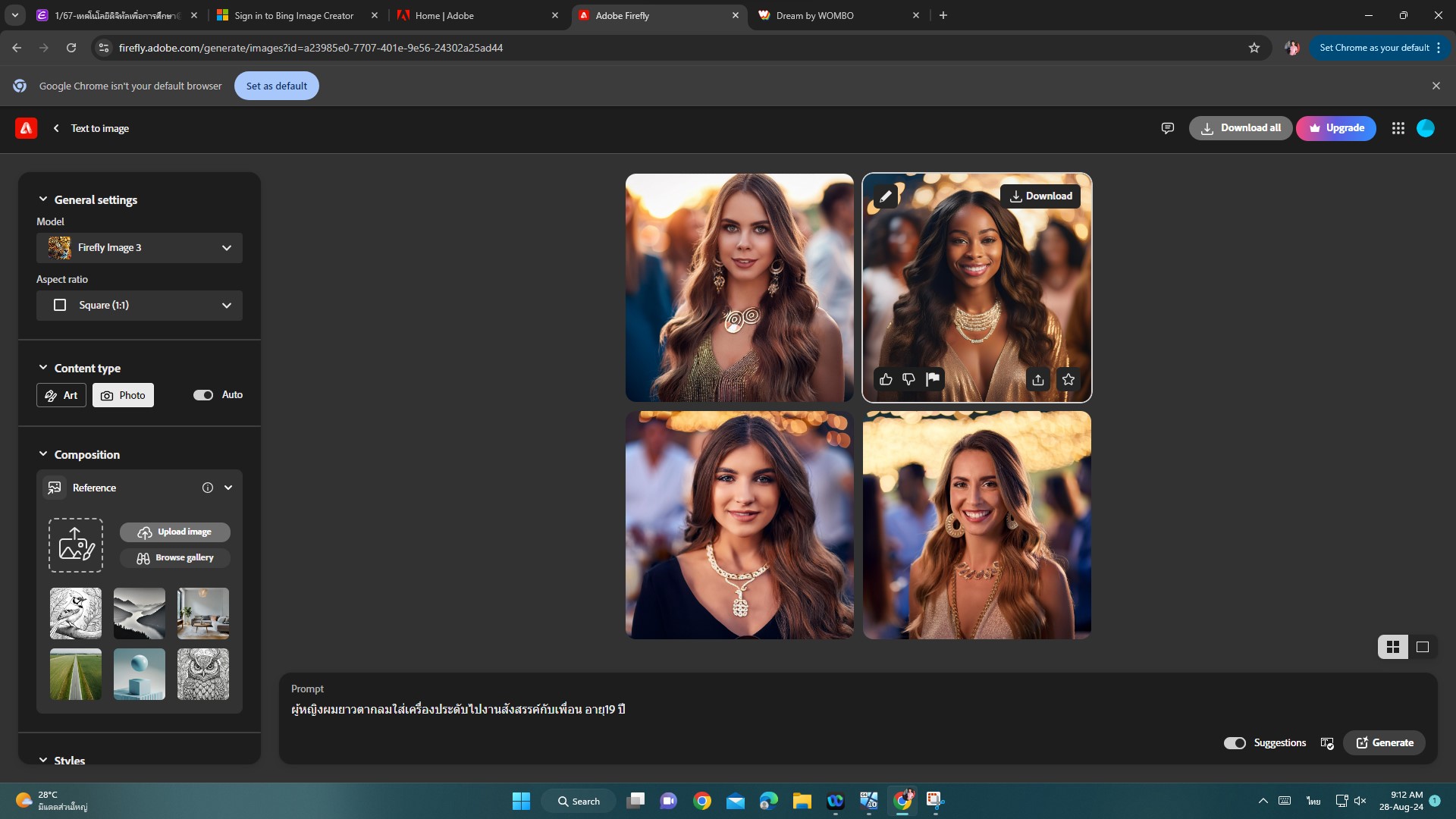Click the share icon on image

(x=1038, y=379)
